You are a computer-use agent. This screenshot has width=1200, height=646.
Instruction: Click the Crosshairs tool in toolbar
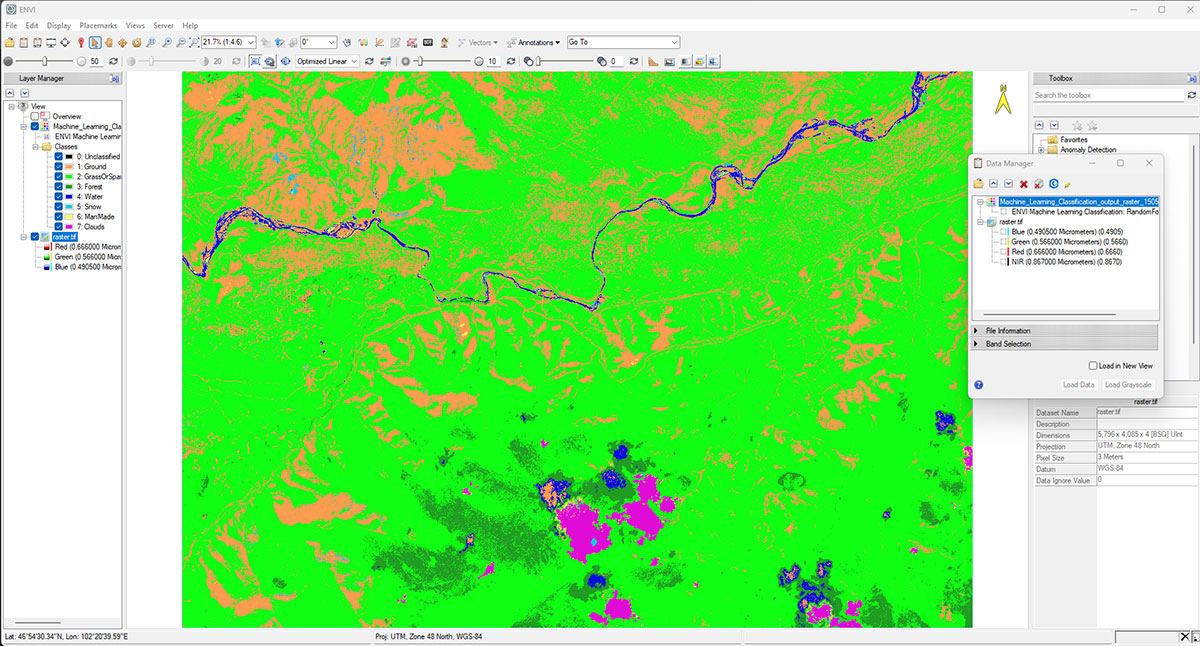(65, 43)
